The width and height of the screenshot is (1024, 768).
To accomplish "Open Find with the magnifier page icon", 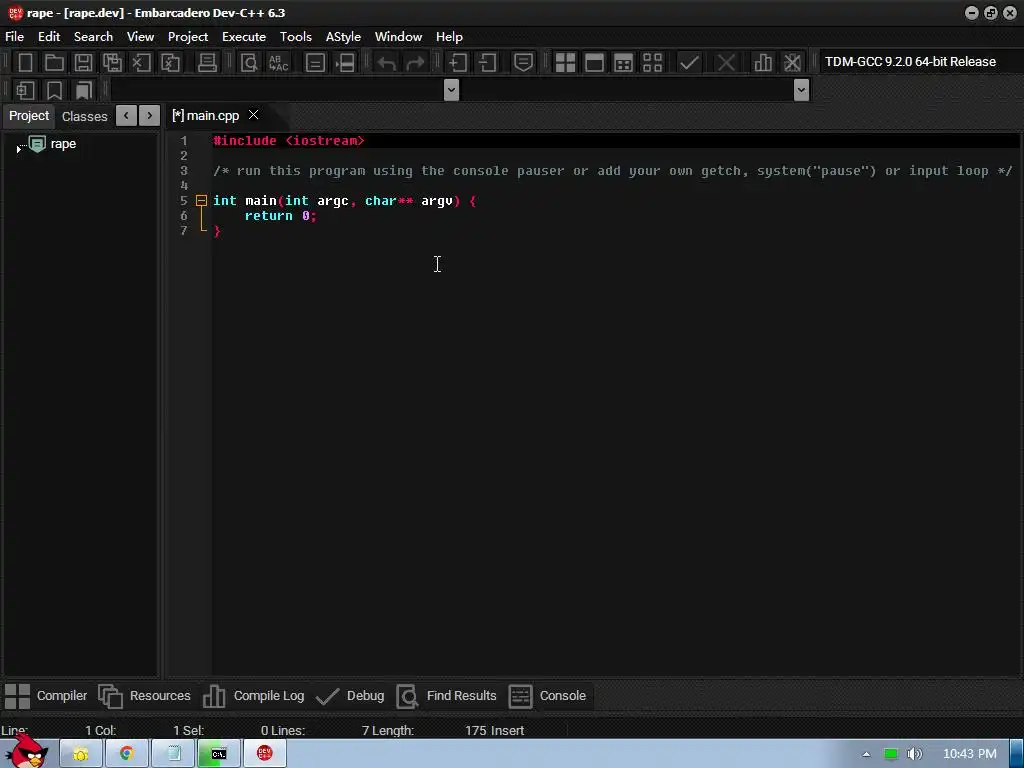I will click(x=249, y=63).
